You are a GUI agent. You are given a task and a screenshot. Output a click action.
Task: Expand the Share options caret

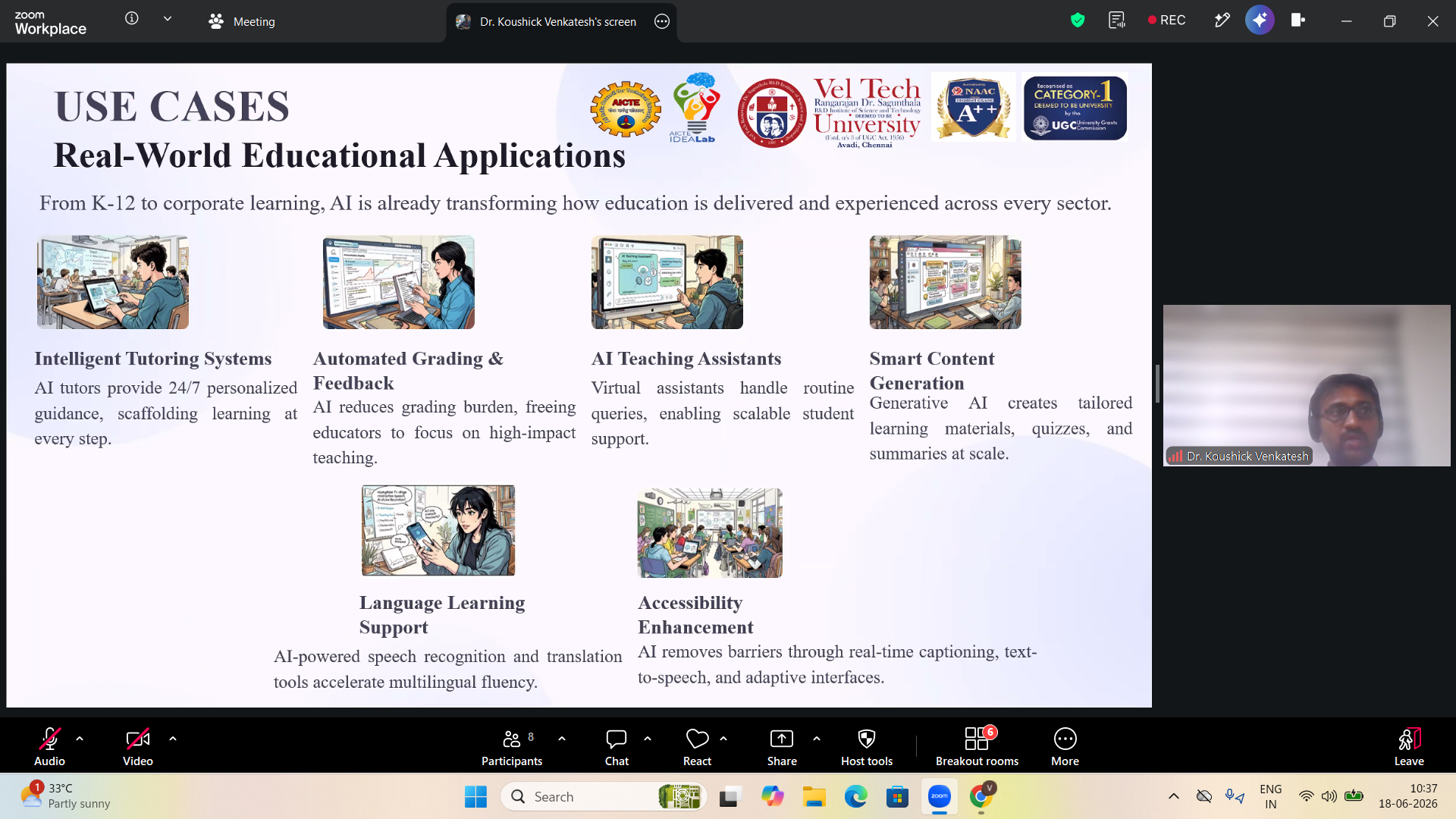[817, 738]
